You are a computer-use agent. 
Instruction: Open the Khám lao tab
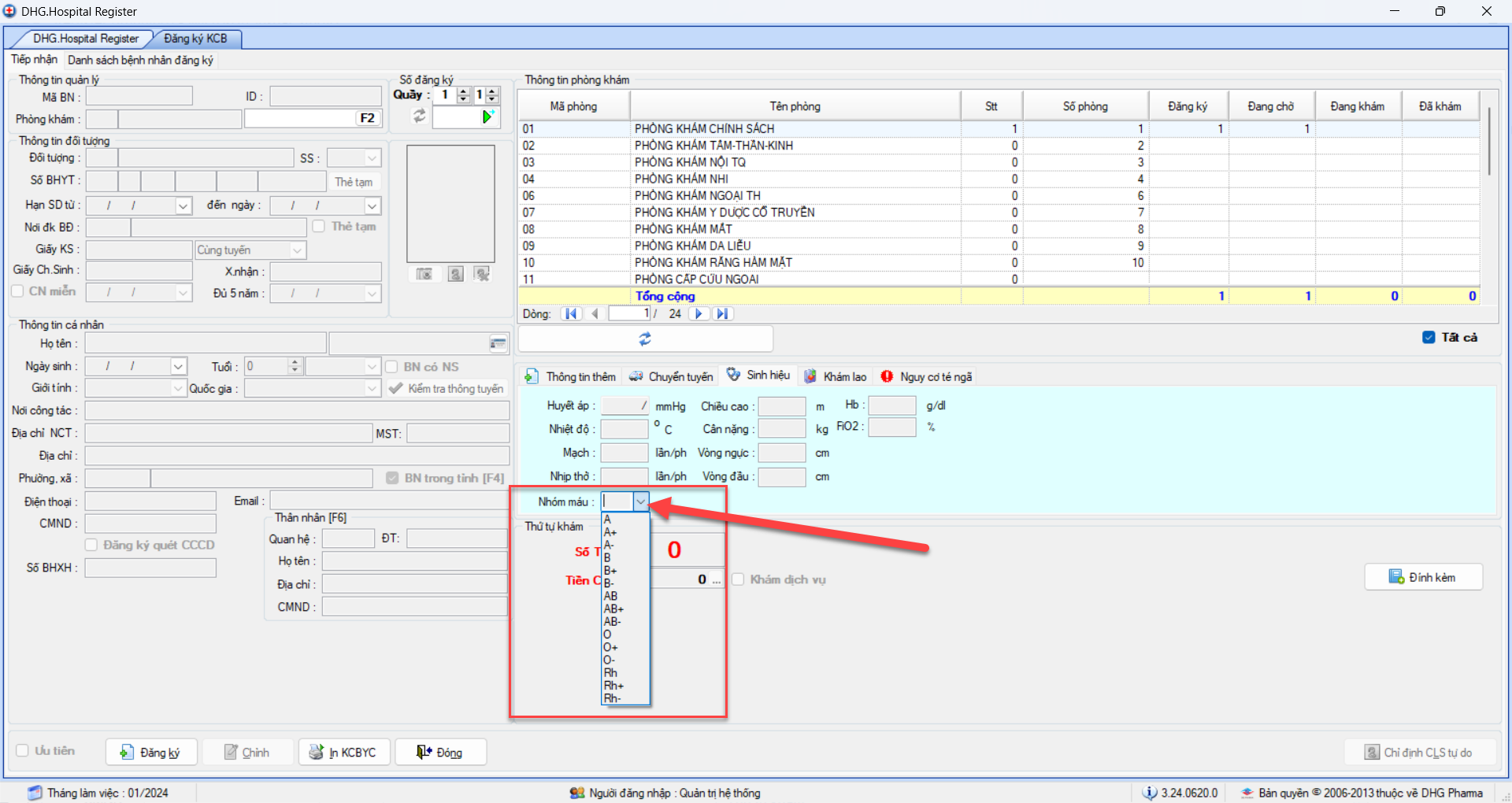[x=836, y=376]
